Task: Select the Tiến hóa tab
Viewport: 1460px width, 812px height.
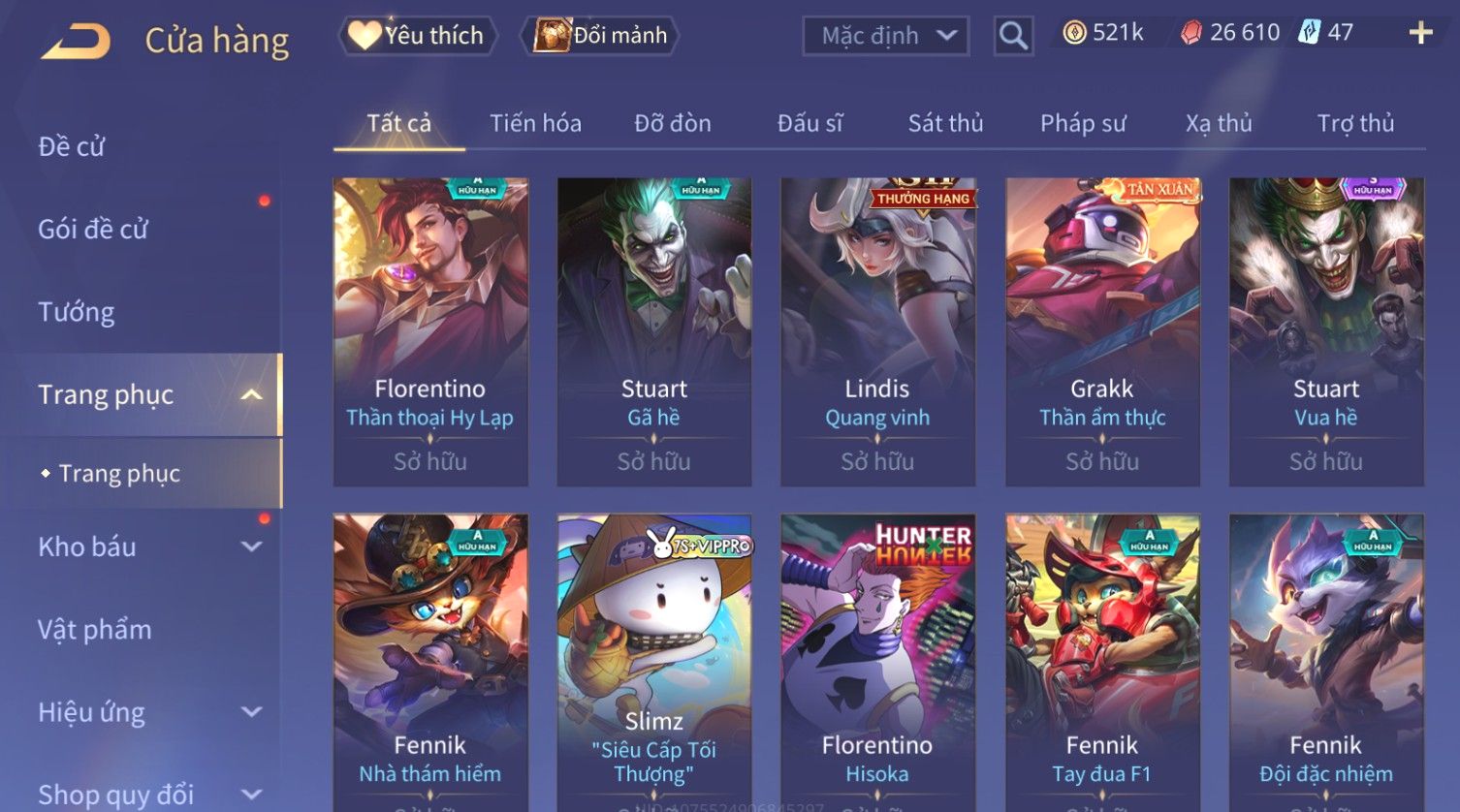Action: [535, 123]
